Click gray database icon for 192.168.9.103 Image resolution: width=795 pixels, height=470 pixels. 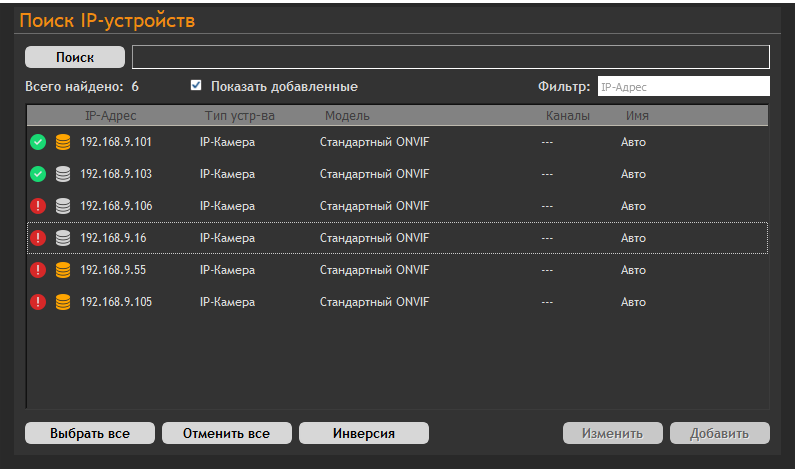pos(63,174)
